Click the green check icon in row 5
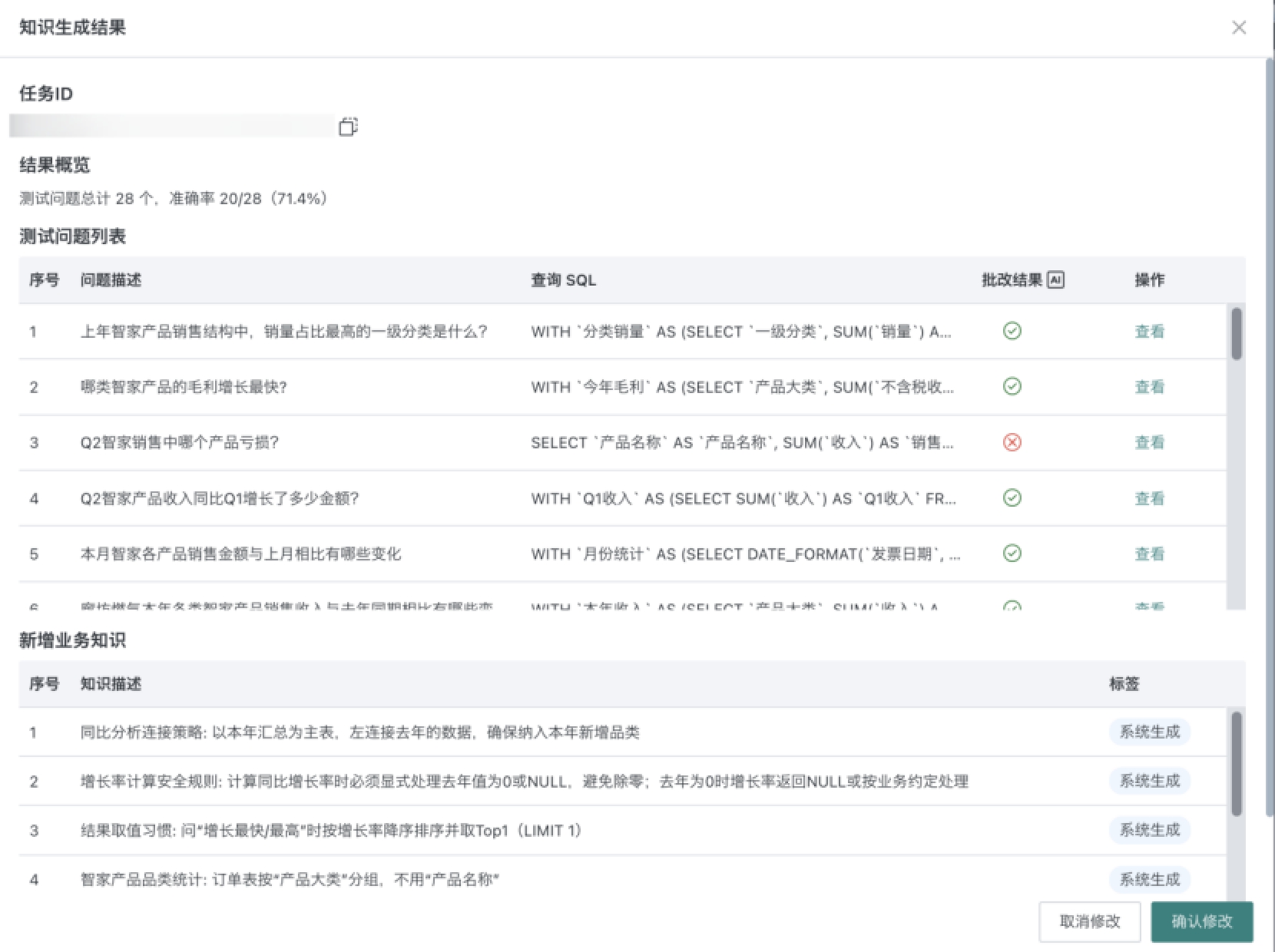This screenshot has height=952, width=1275. point(1012,553)
